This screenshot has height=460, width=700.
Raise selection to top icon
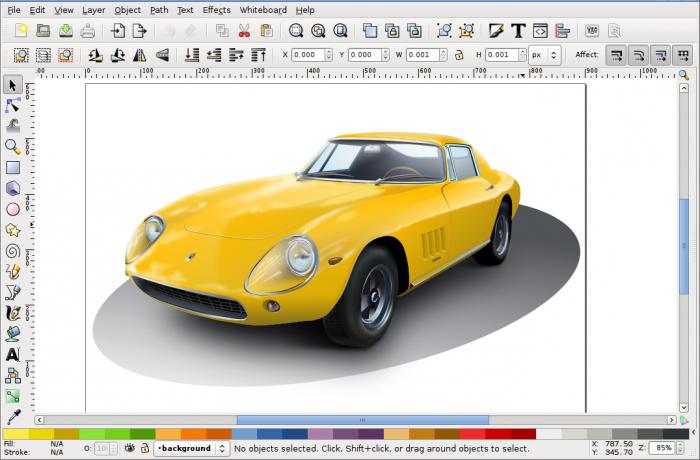click(258, 55)
